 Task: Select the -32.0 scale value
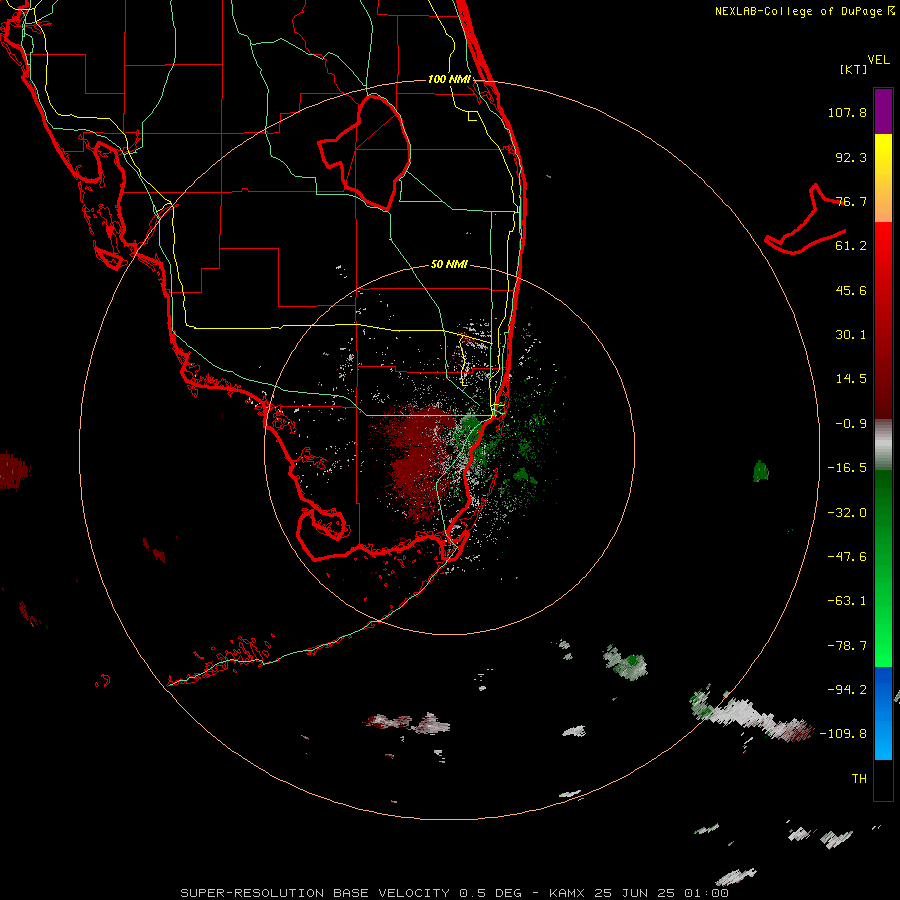tap(847, 513)
